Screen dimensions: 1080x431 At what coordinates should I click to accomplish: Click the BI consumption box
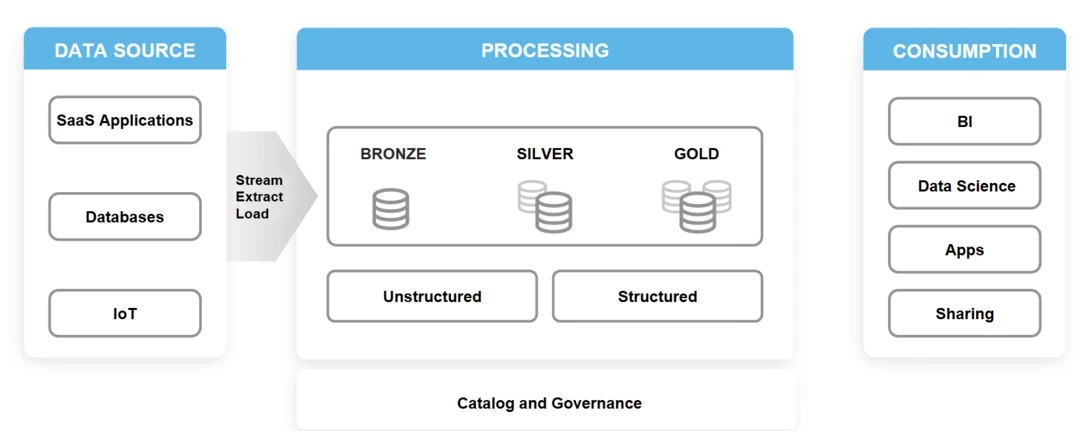pyautogui.click(x=964, y=122)
